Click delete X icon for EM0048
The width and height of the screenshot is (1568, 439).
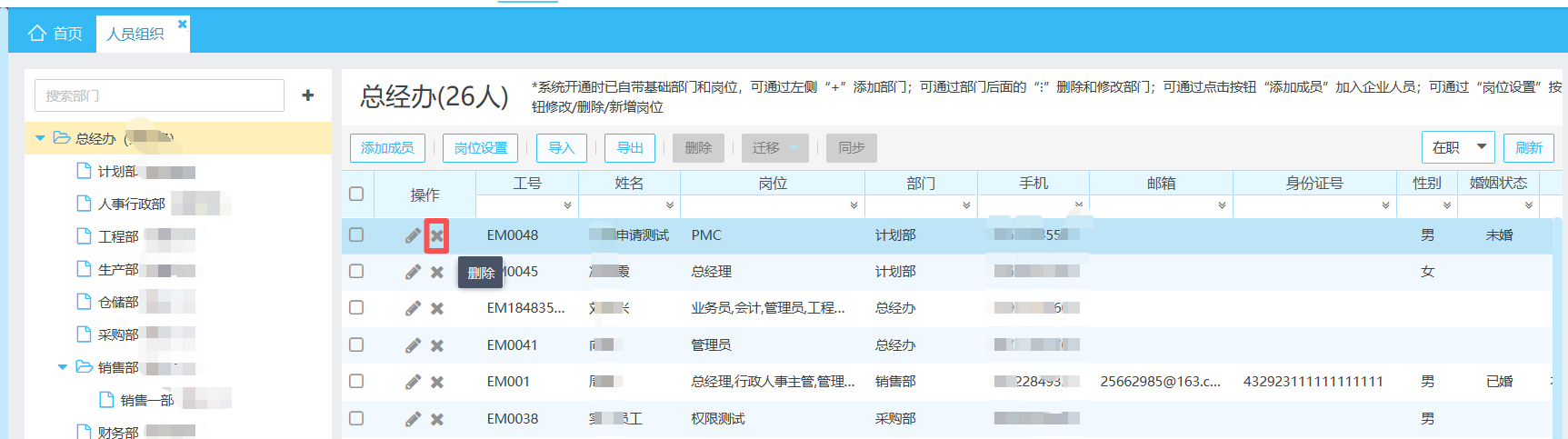(x=437, y=235)
